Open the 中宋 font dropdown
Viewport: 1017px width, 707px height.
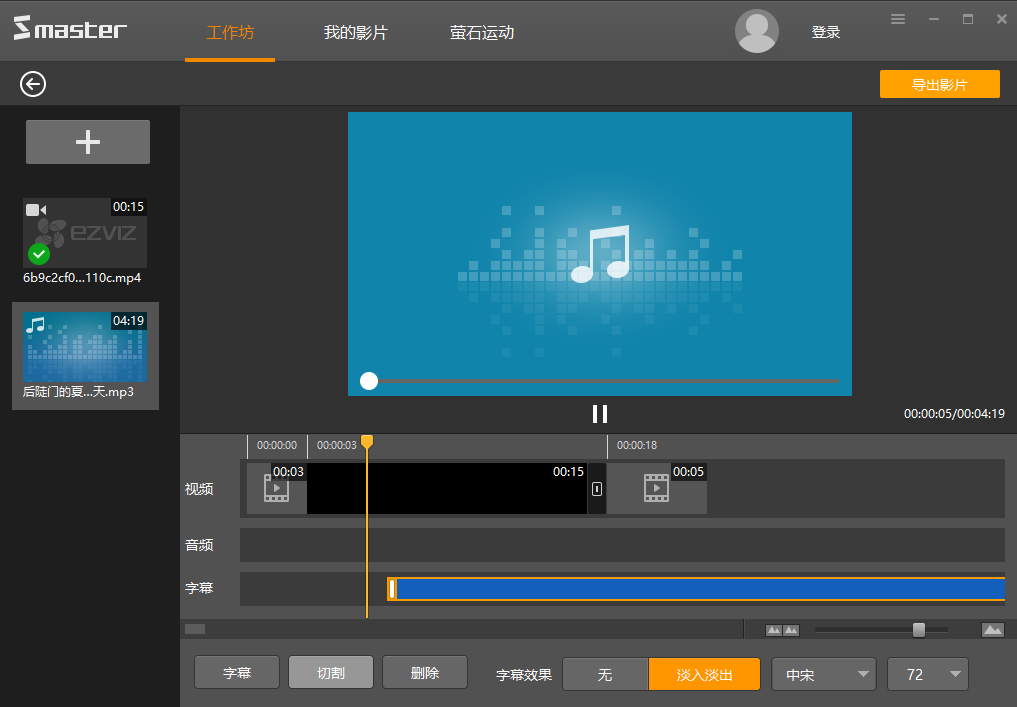(823, 674)
